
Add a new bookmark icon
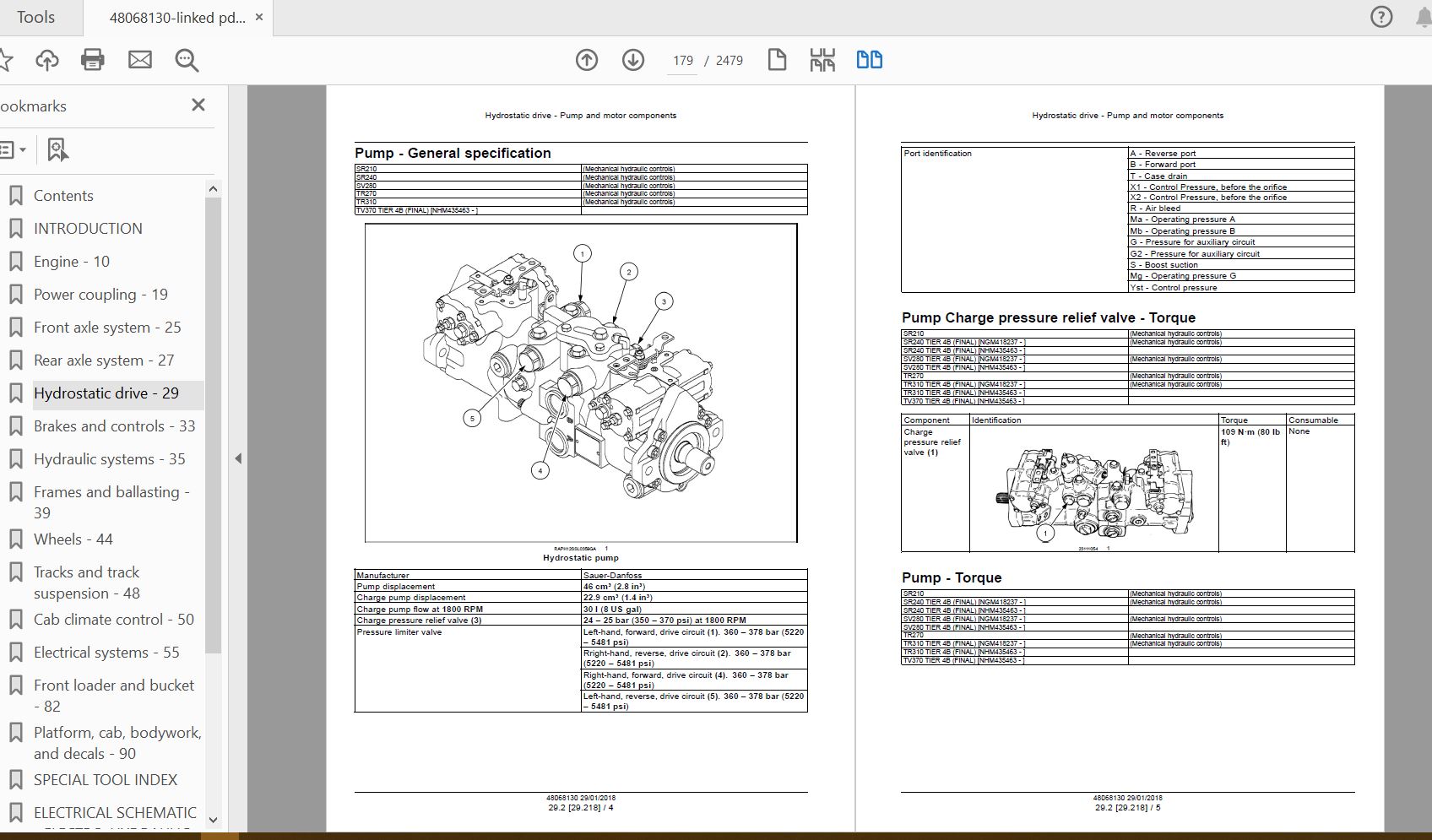click(x=57, y=150)
